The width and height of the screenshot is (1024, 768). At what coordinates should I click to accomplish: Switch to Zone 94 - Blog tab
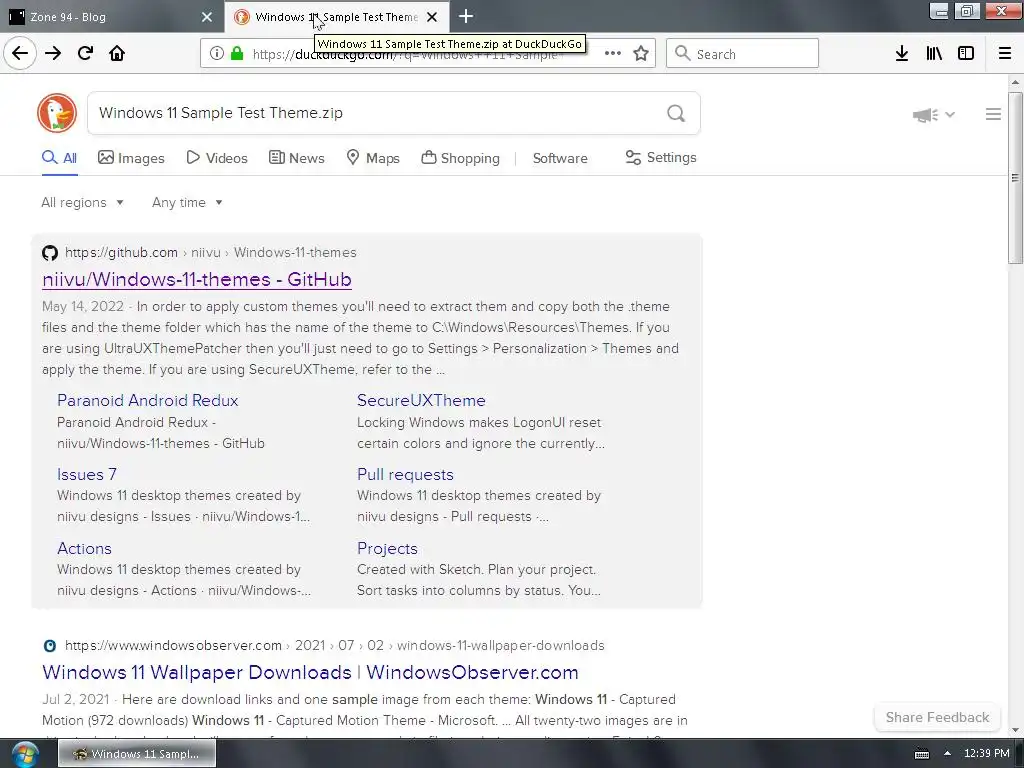pyautogui.click(x=111, y=17)
